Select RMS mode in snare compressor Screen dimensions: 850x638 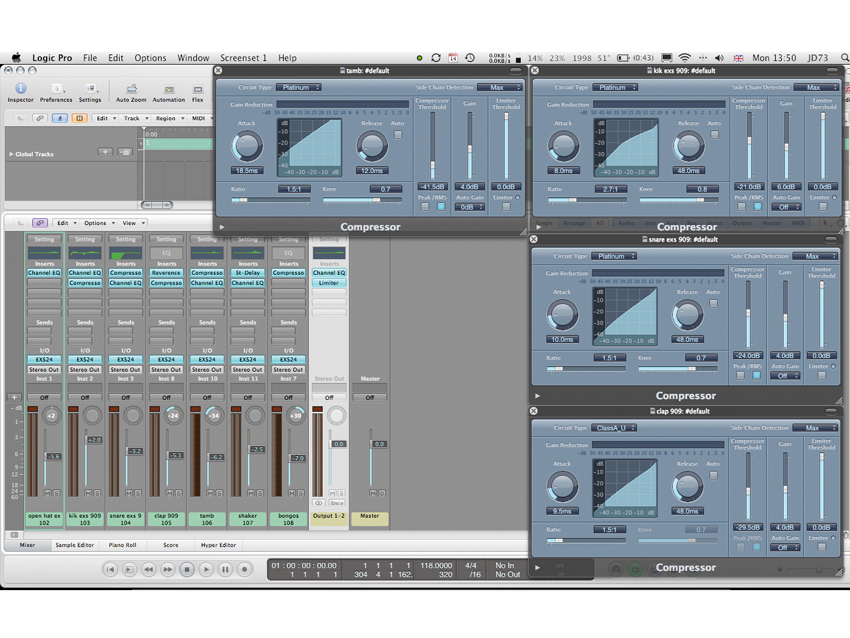(756, 375)
